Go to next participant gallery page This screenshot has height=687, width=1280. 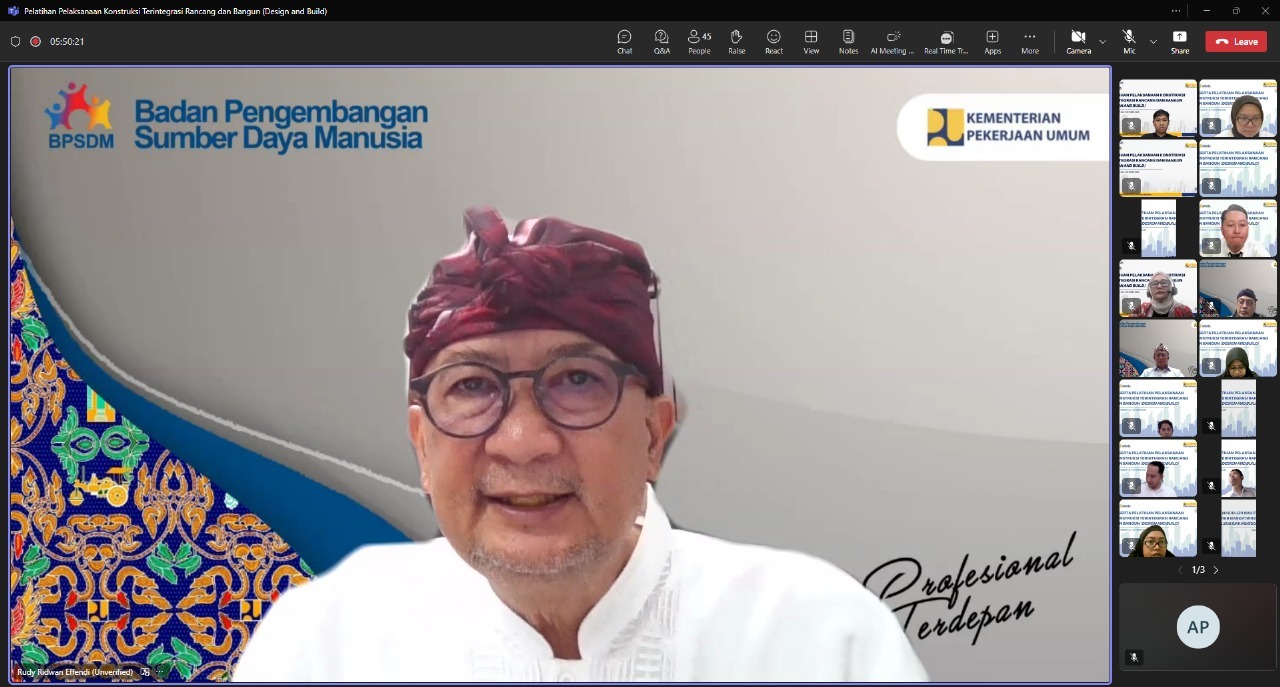click(x=1216, y=570)
